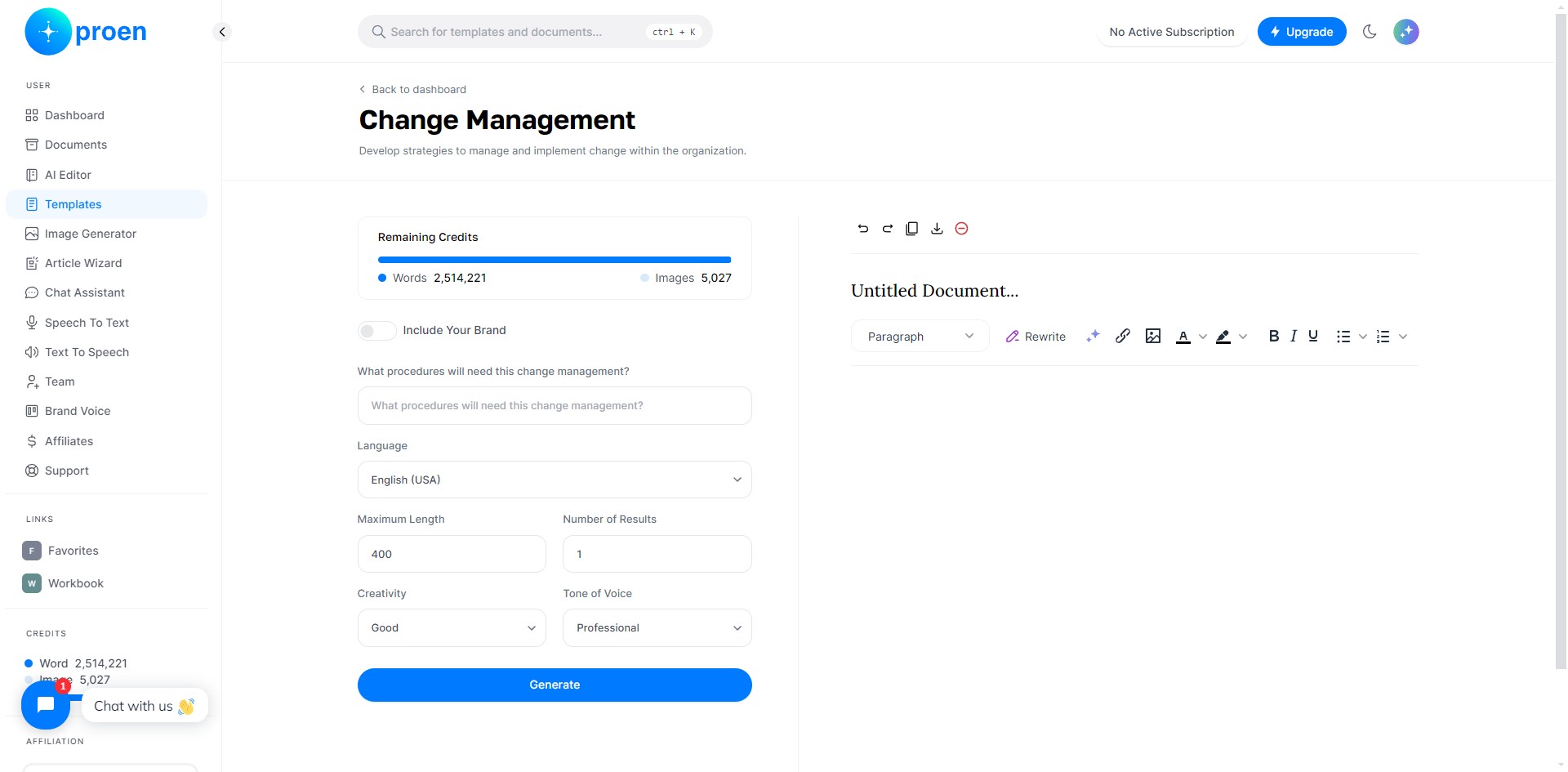Open the Paragraph style dropdown

[x=920, y=336]
